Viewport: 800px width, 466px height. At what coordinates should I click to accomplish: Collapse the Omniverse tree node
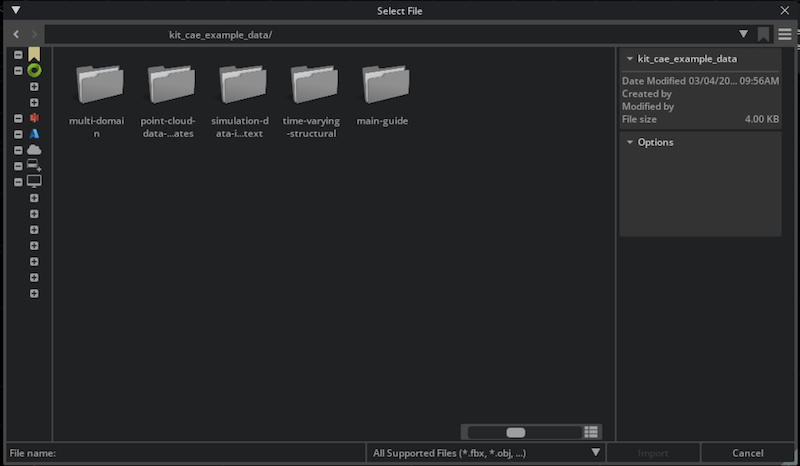(x=18, y=70)
